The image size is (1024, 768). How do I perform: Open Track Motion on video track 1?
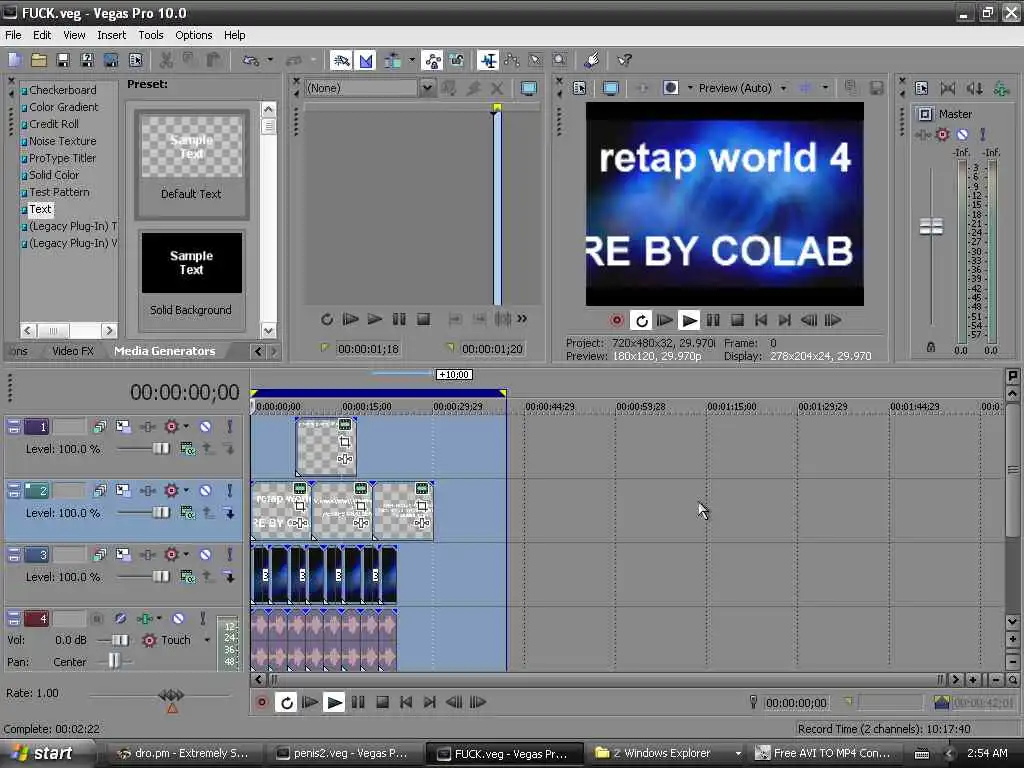coord(123,426)
